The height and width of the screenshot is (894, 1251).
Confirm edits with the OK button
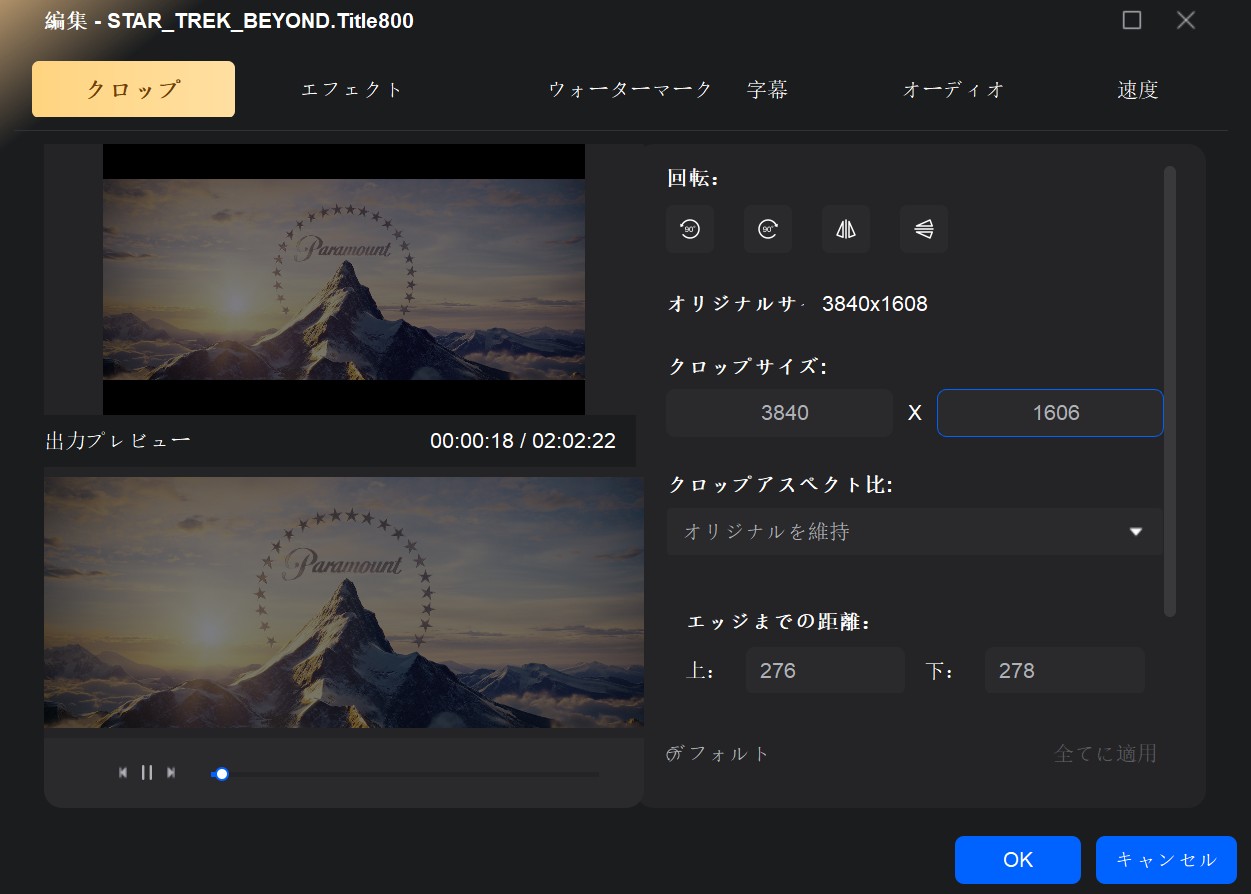[1018, 860]
